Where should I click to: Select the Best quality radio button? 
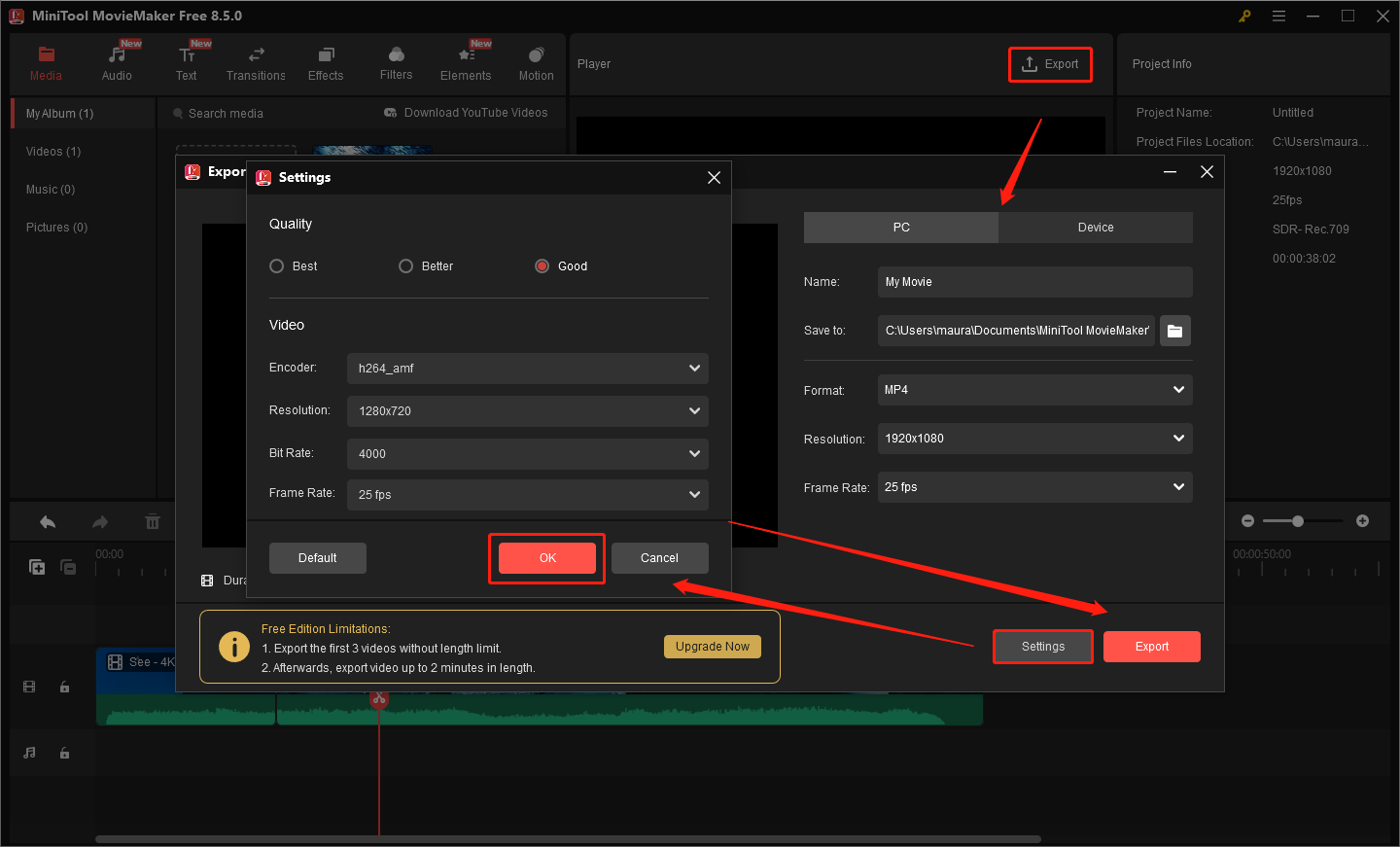(x=277, y=266)
